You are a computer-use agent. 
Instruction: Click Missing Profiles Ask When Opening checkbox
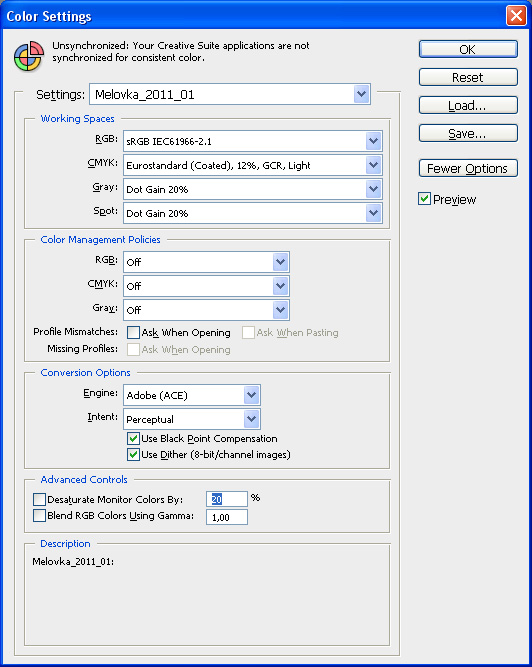point(134,349)
